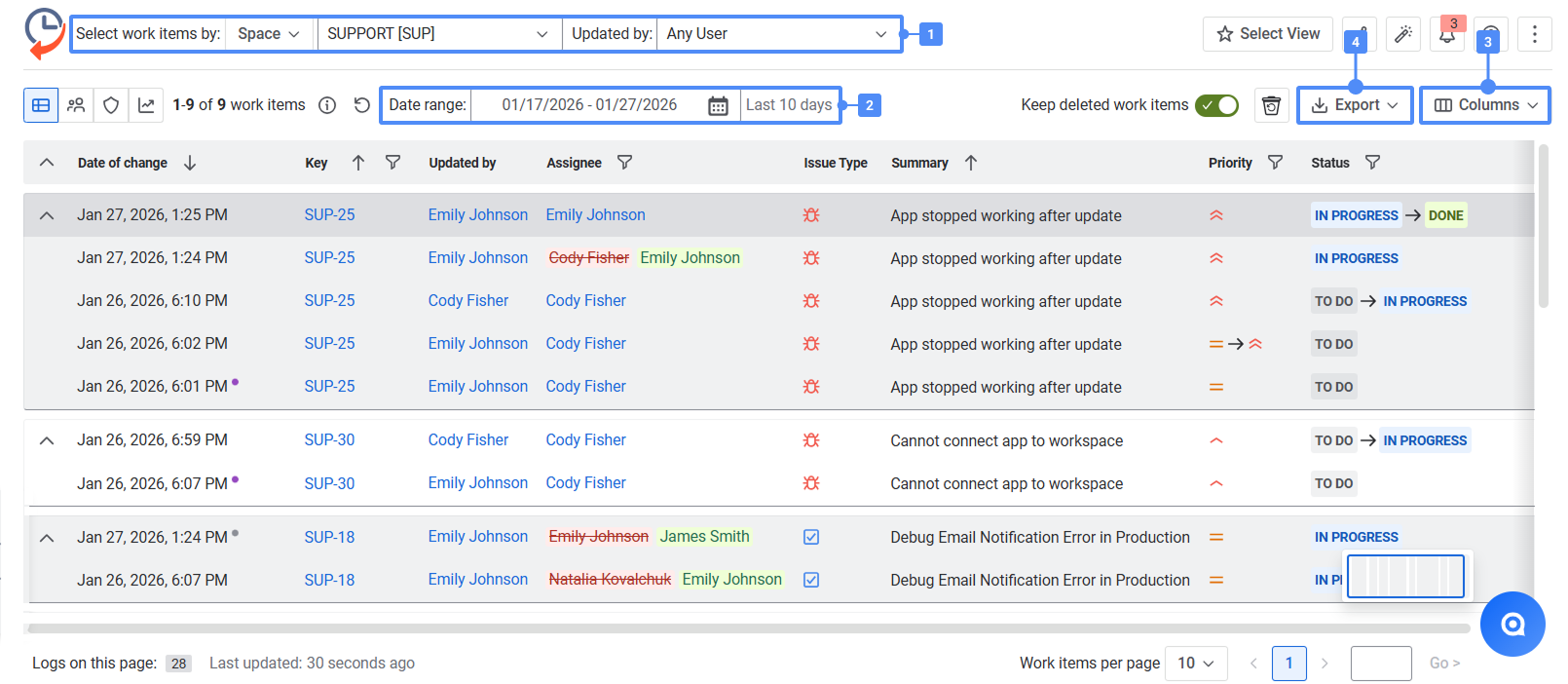Collapse the SUP-25 group
The image size is (1568, 684).
[x=47, y=215]
